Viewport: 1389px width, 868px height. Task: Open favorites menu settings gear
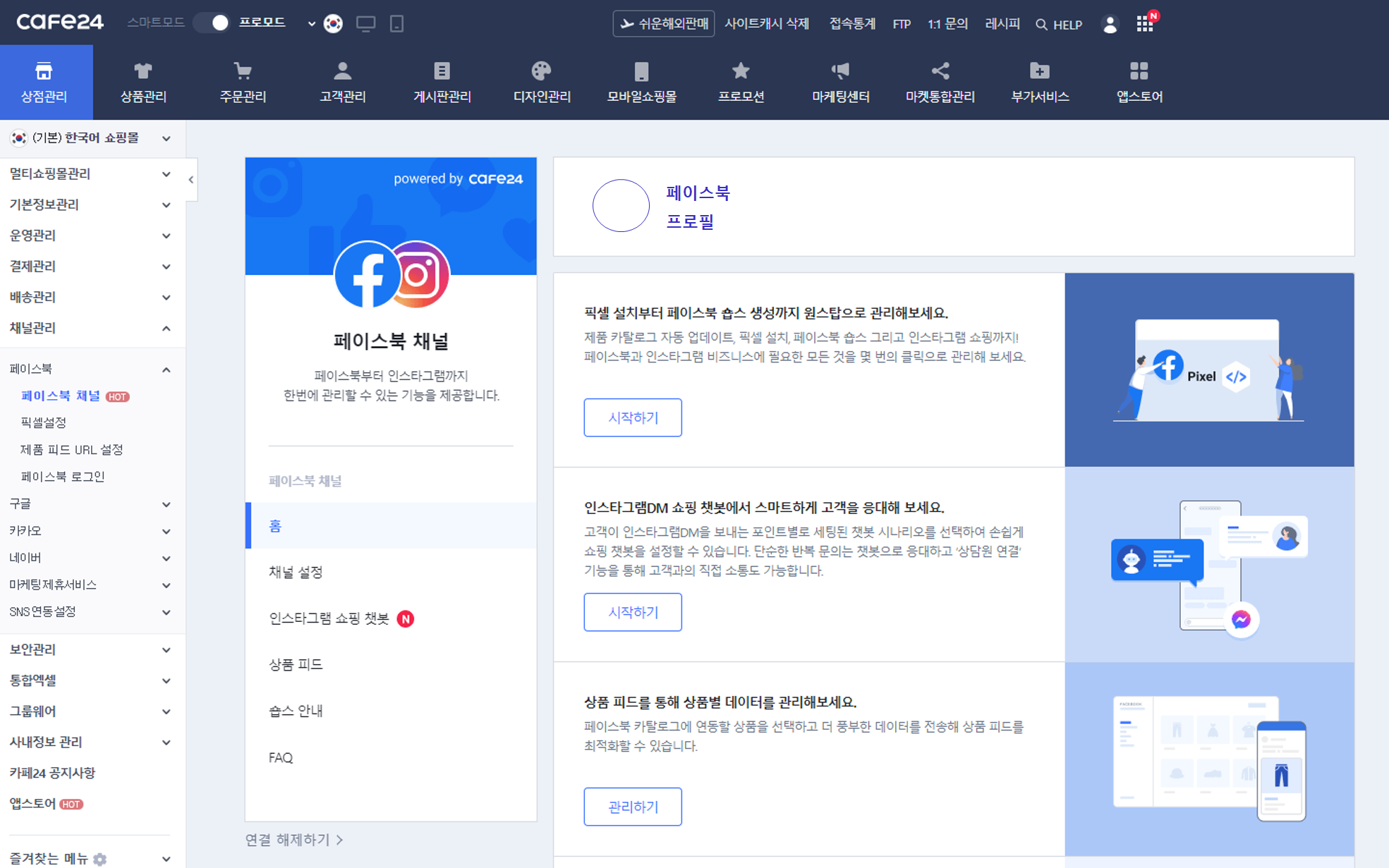(100, 859)
